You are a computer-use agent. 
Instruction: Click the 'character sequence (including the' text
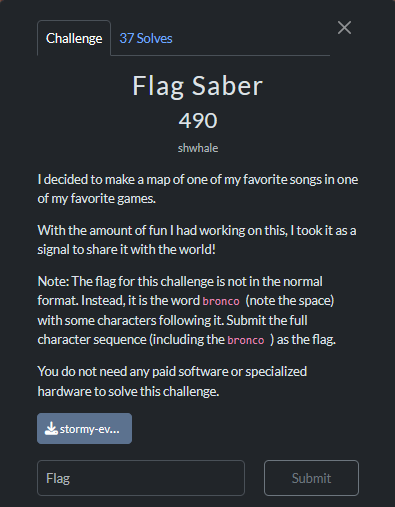point(131,340)
